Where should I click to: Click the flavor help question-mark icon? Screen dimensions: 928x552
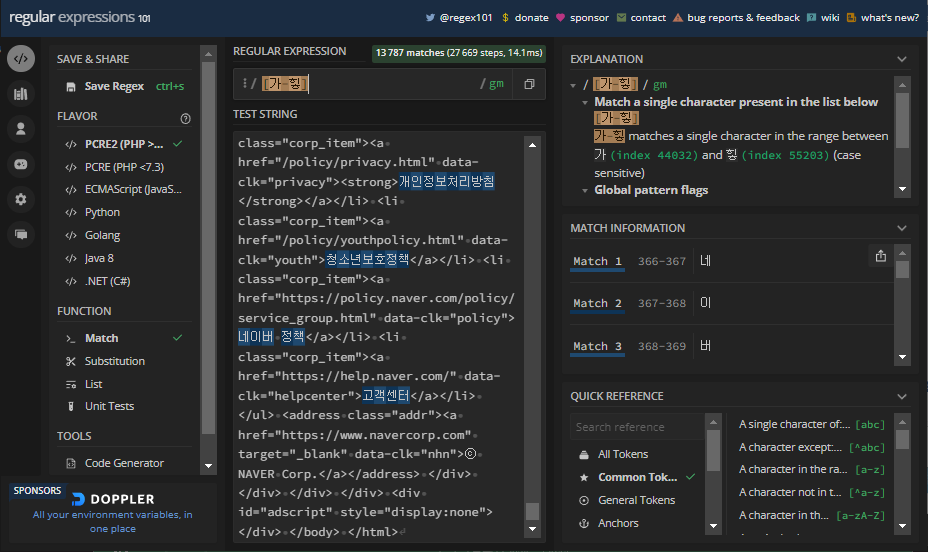point(185,118)
